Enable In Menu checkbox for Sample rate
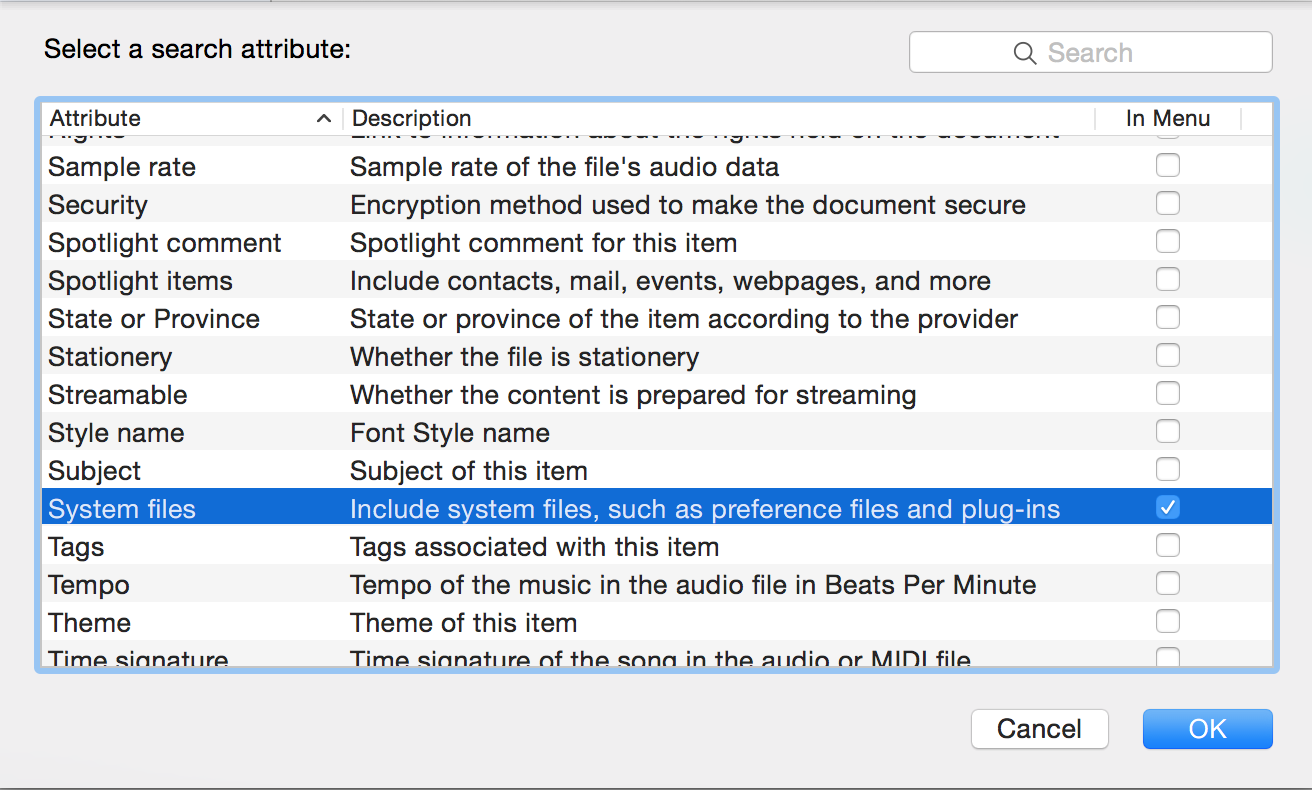The height and width of the screenshot is (790, 1312). click(x=1167, y=166)
